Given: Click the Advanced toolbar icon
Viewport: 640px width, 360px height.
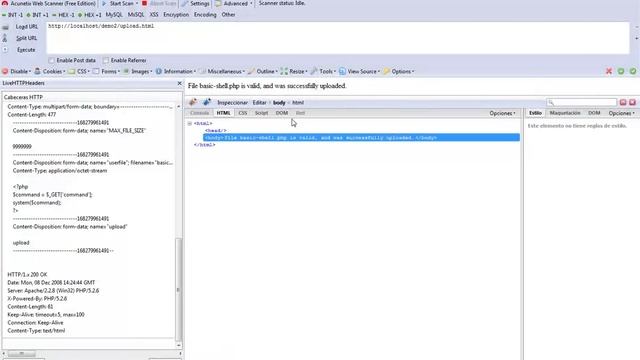Looking at the screenshot, I should click(218, 3).
